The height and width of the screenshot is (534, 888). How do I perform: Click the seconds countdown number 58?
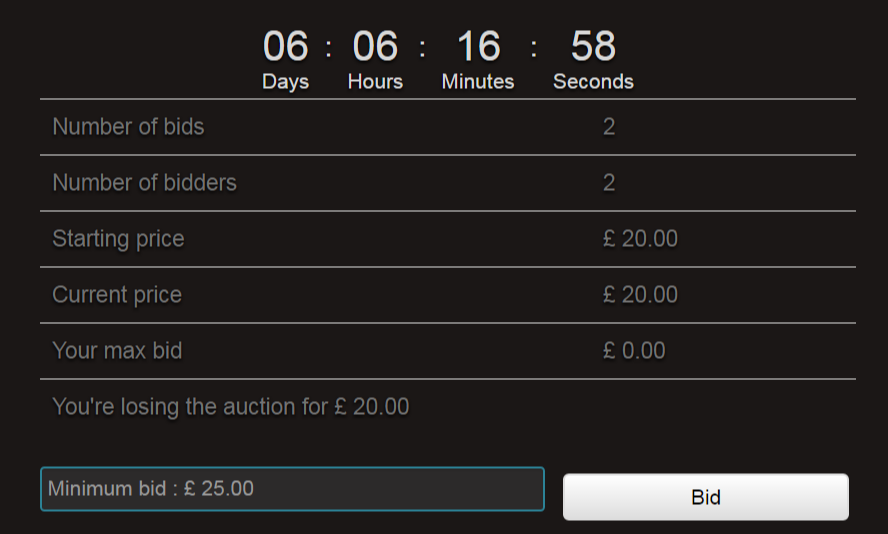pyautogui.click(x=593, y=47)
